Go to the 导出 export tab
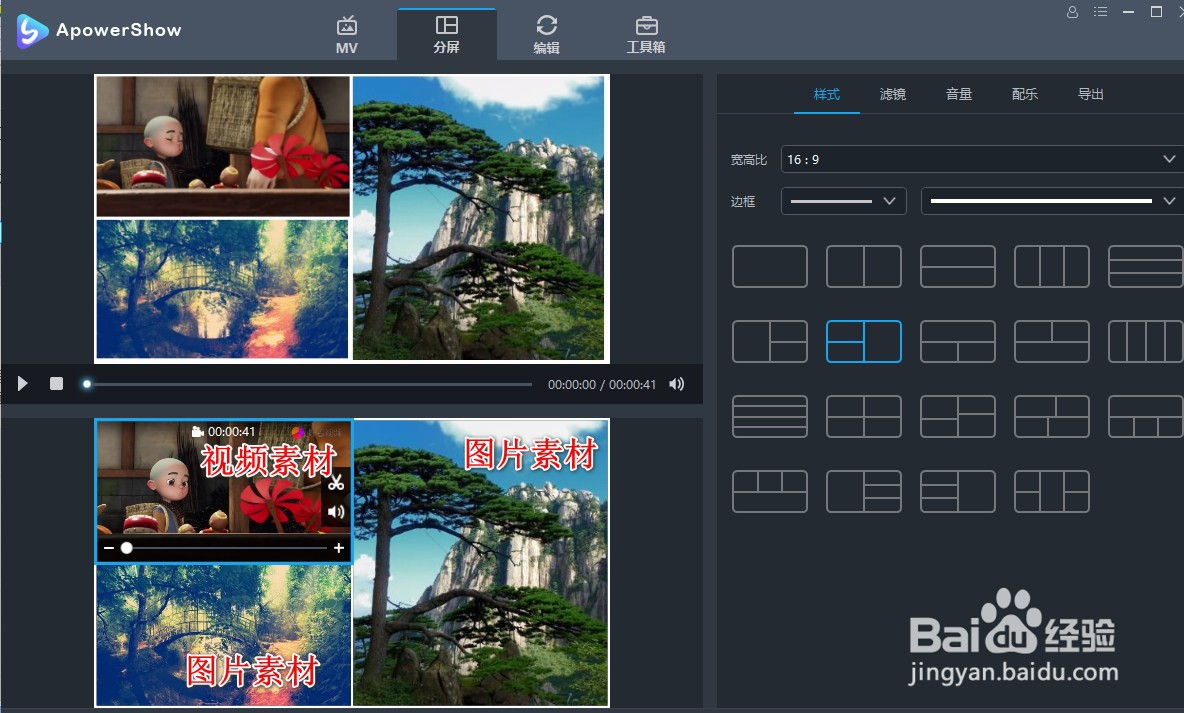The image size is (1184, 713). pyautogui.click(x=1090, y=94)
